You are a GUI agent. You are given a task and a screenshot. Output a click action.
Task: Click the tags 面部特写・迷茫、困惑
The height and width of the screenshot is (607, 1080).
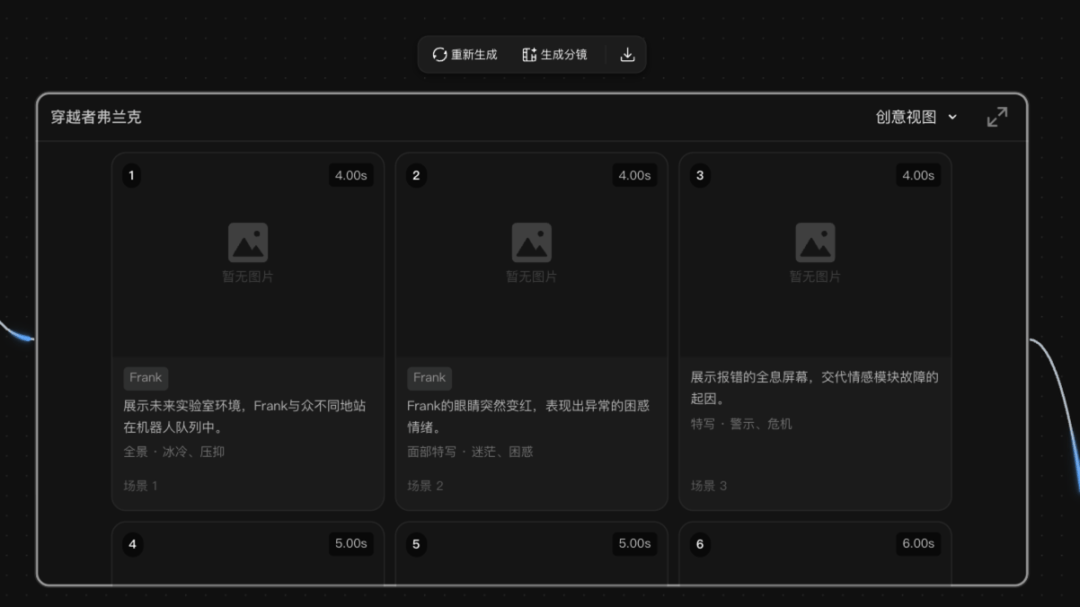470,452
